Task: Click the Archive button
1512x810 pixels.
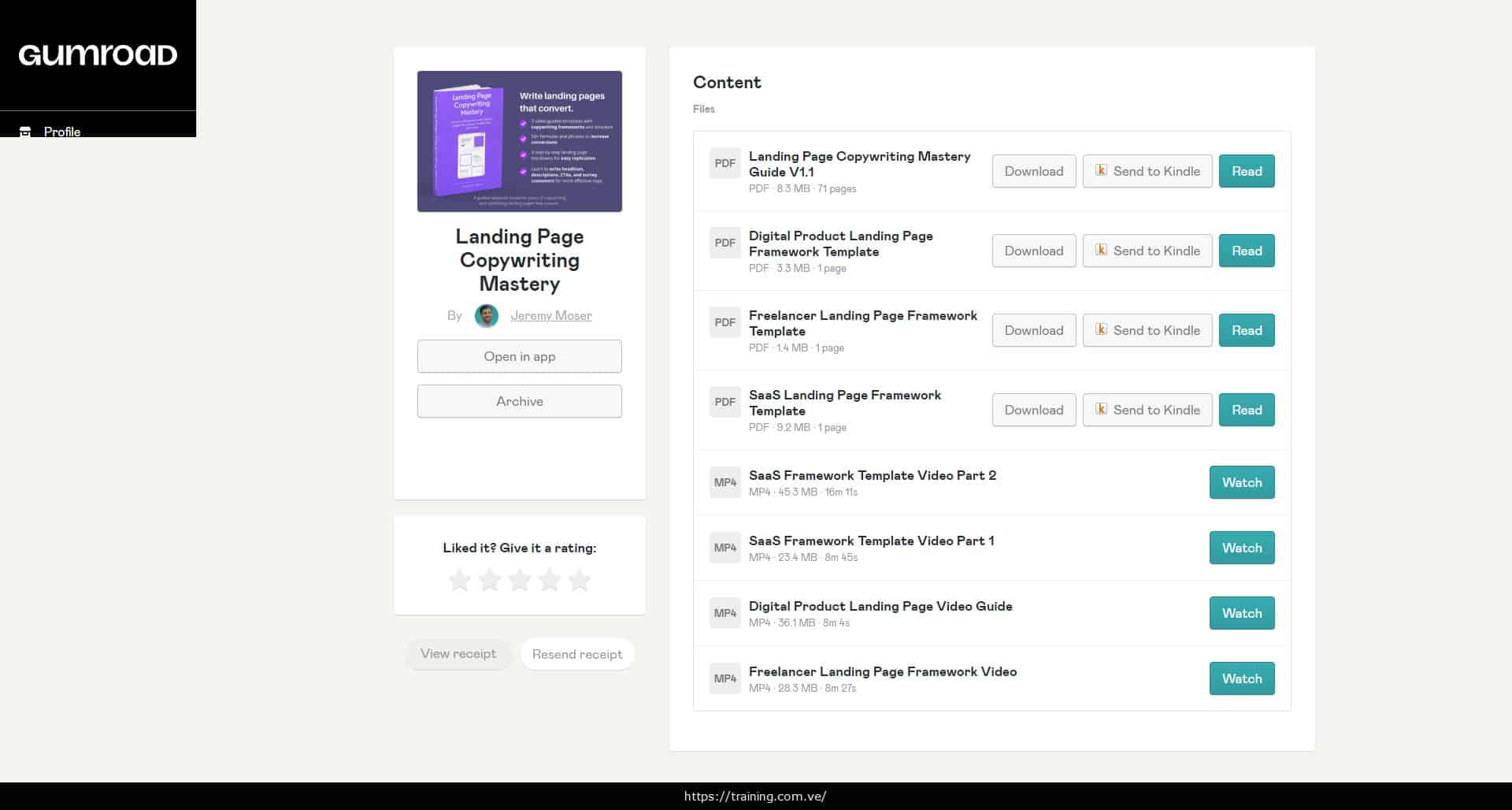Action: pyautogui.click(x=519, y=401)
